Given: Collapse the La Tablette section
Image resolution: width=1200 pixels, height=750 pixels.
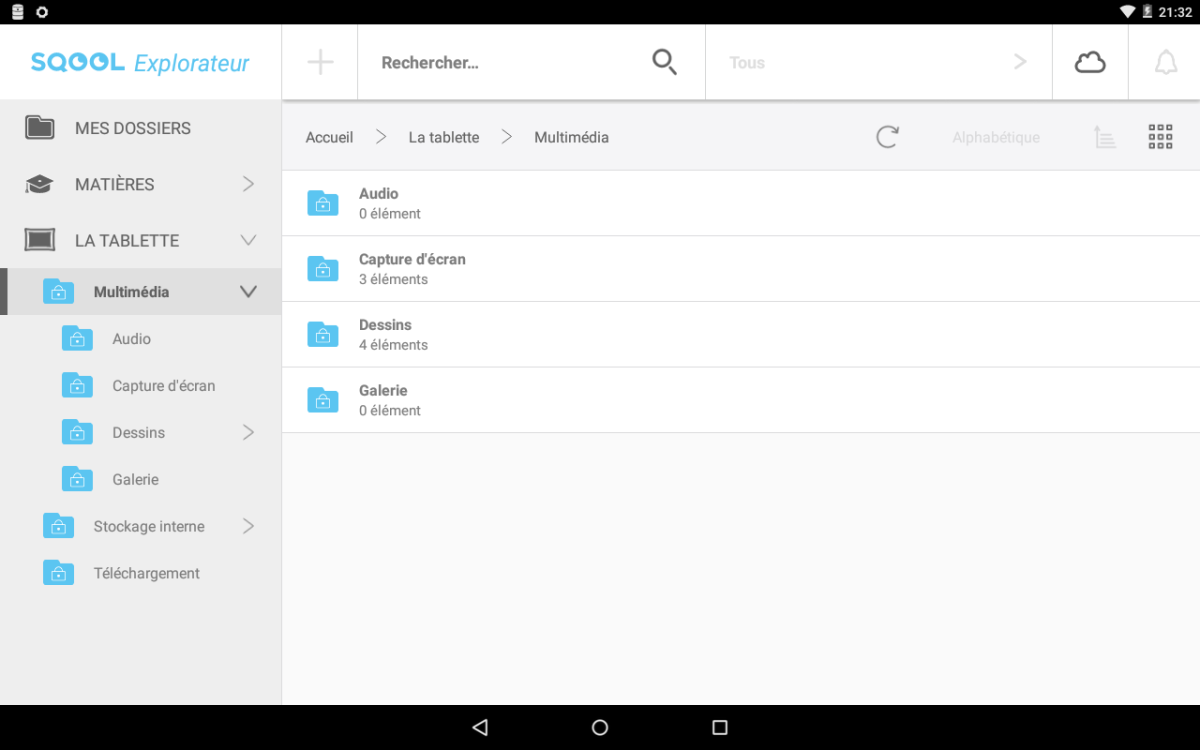Looking at the screenshot, I should point(248,240).
